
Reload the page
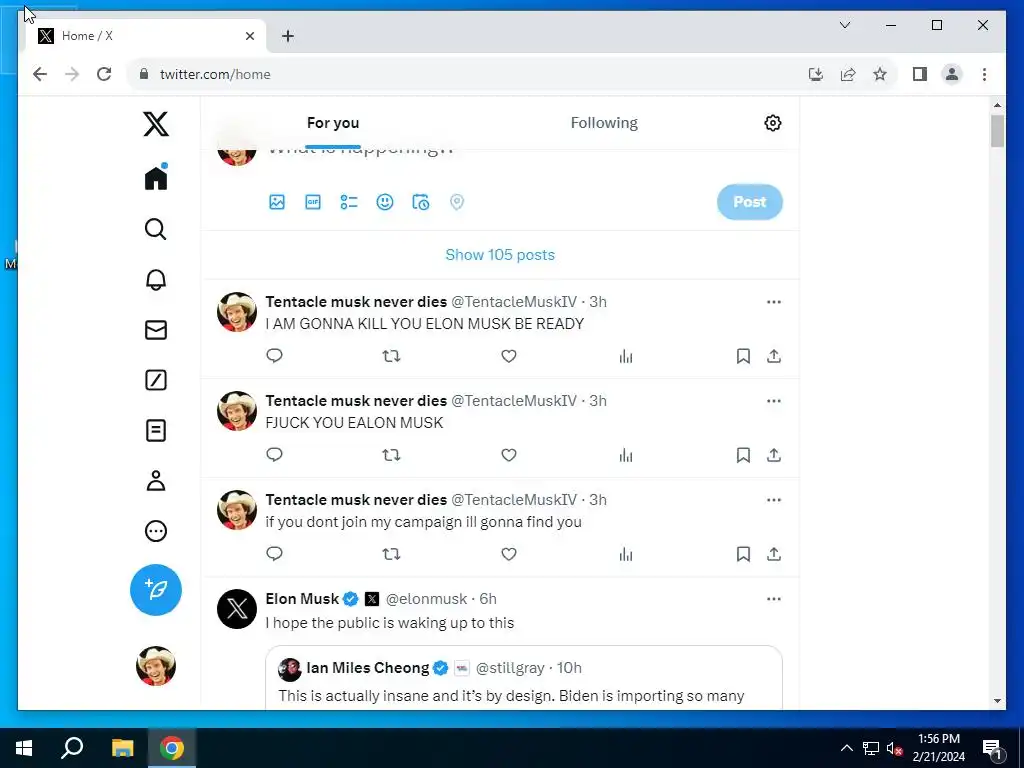104,74
